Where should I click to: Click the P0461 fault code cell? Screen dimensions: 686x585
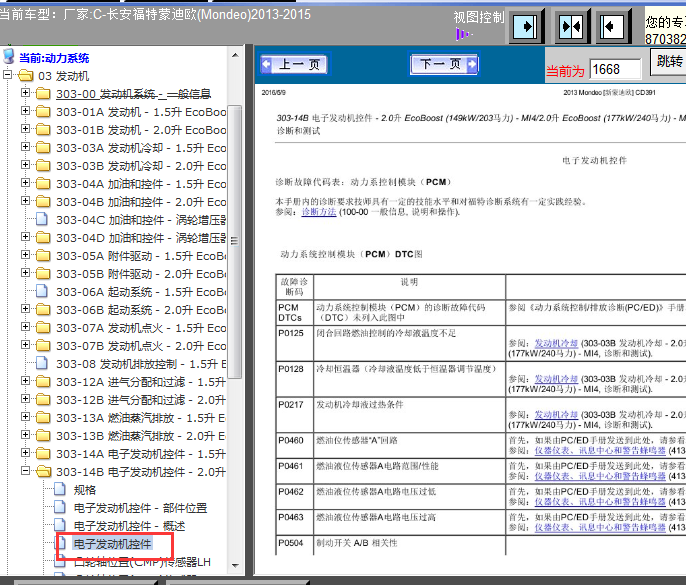point(294,471)
